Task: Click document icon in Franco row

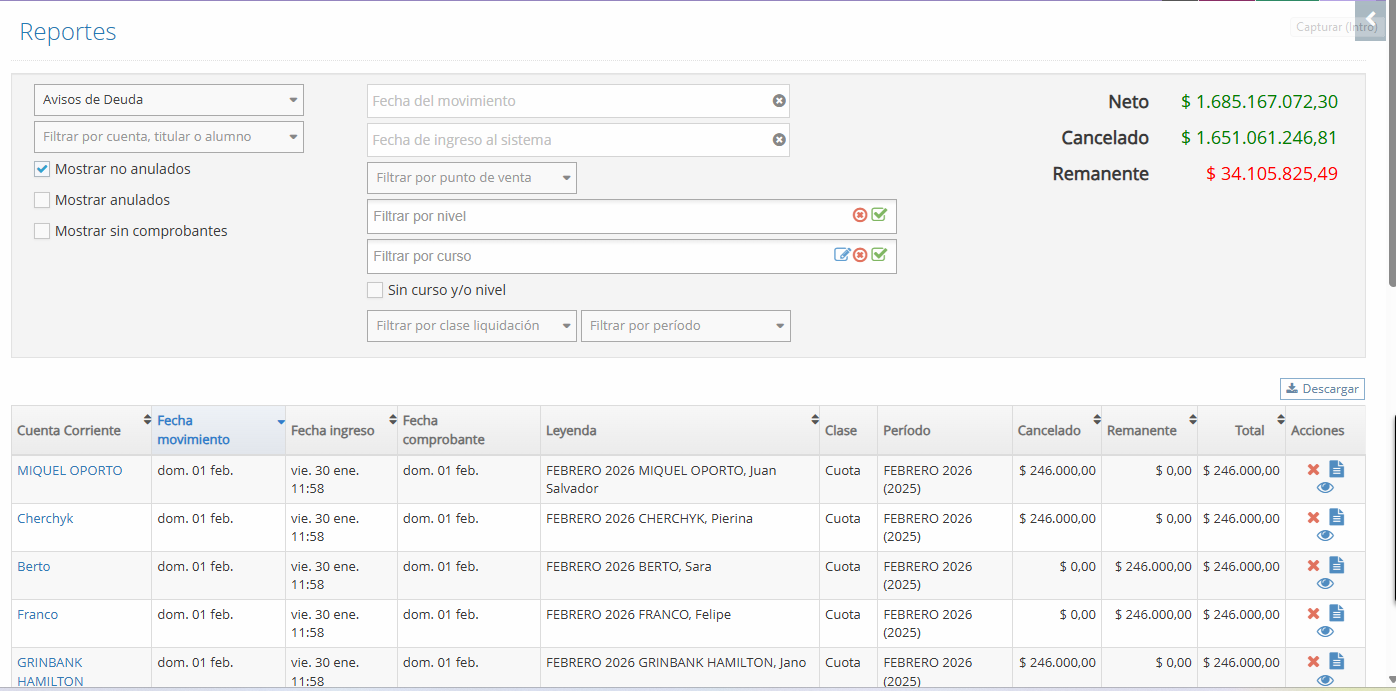Action: 1336,613
